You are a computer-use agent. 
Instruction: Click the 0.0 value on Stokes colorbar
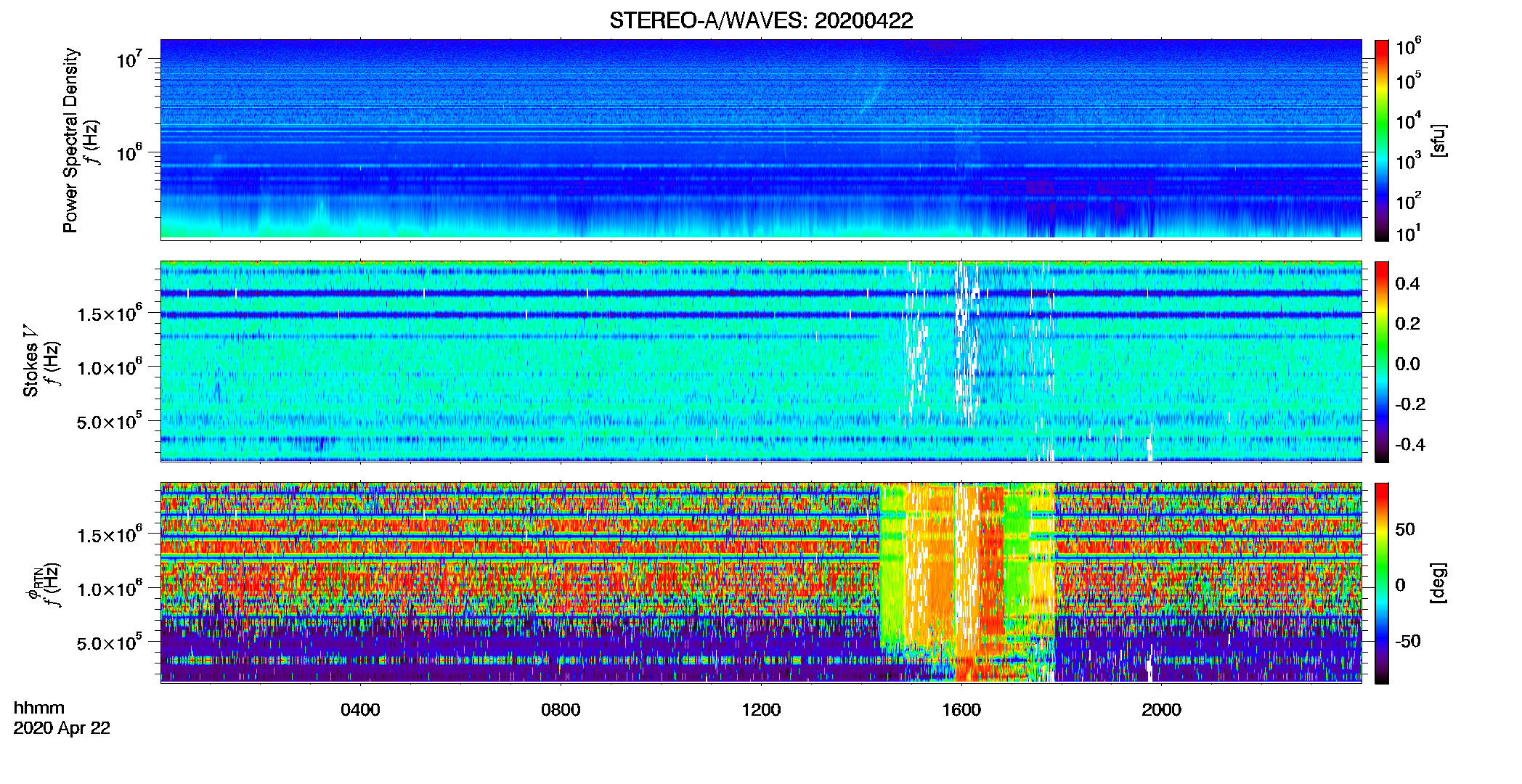click(x=1407, y=364)
